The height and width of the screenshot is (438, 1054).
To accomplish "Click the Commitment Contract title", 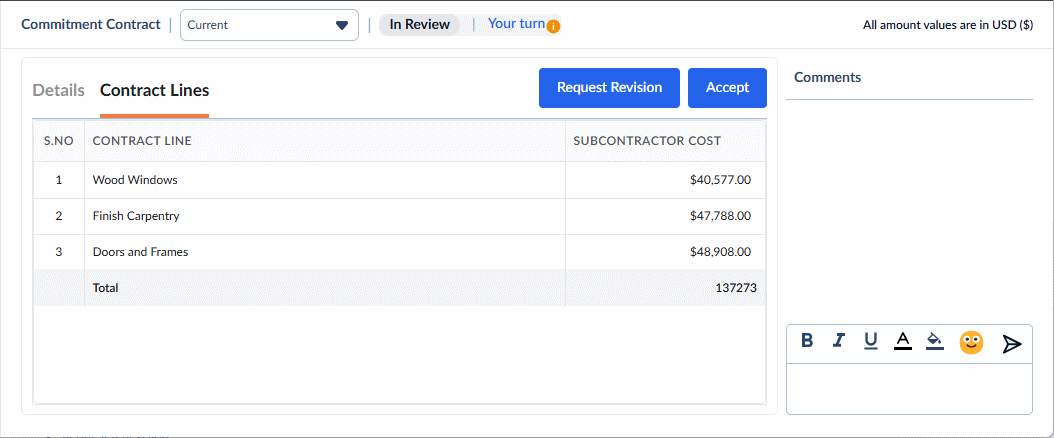I will tap(91, 24).
